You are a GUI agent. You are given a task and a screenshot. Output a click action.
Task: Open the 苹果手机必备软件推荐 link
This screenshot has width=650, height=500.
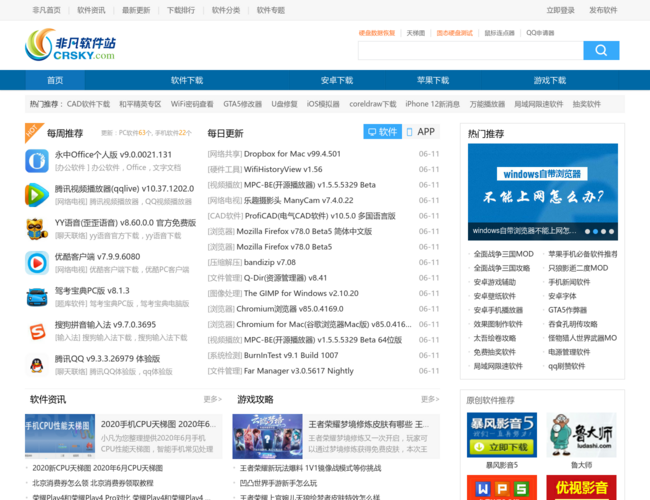click(x=582, y=254)
